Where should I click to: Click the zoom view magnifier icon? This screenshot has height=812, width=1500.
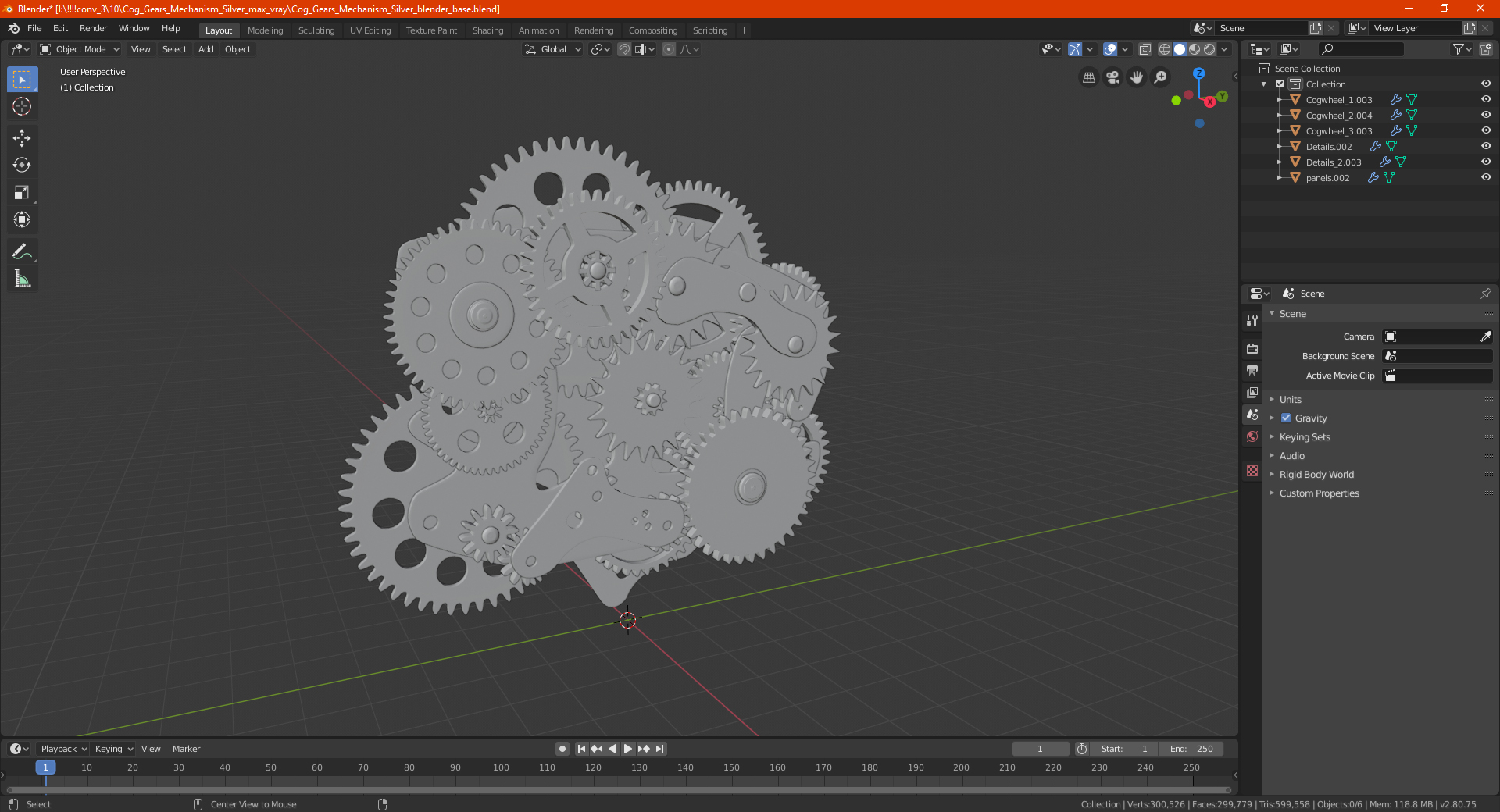[1161, 77]
